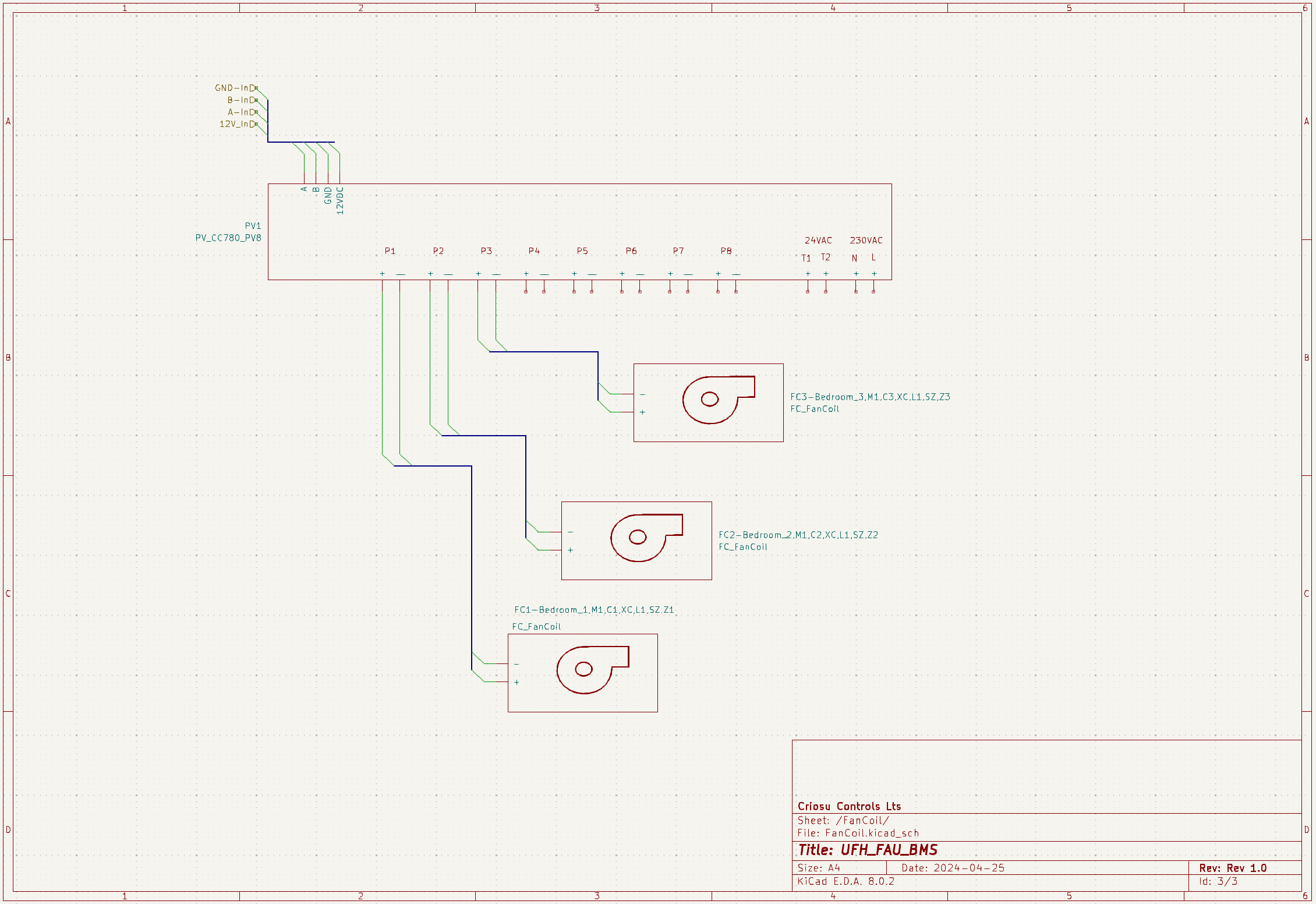Click the Criosu Controls company text
1316x904 pixels.
(849, 807)
